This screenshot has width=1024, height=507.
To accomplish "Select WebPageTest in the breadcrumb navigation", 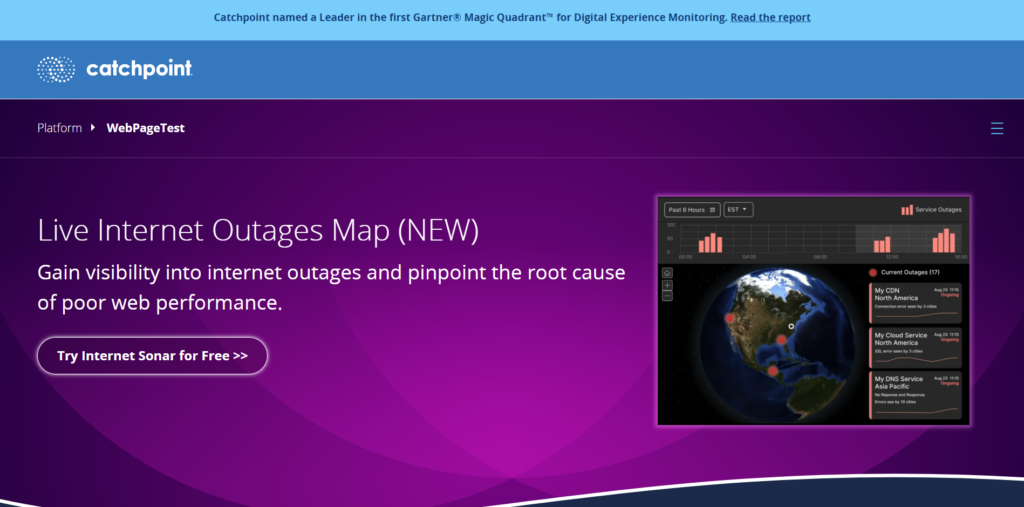I will tap(145, 128).
